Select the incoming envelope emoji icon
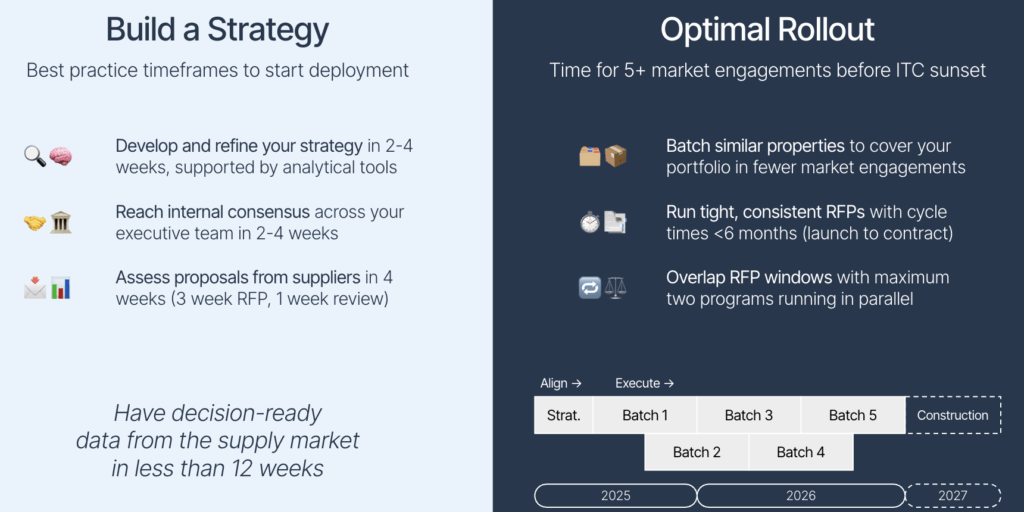The width and height of the screenshot is (1024, 512). pos(35,288)
